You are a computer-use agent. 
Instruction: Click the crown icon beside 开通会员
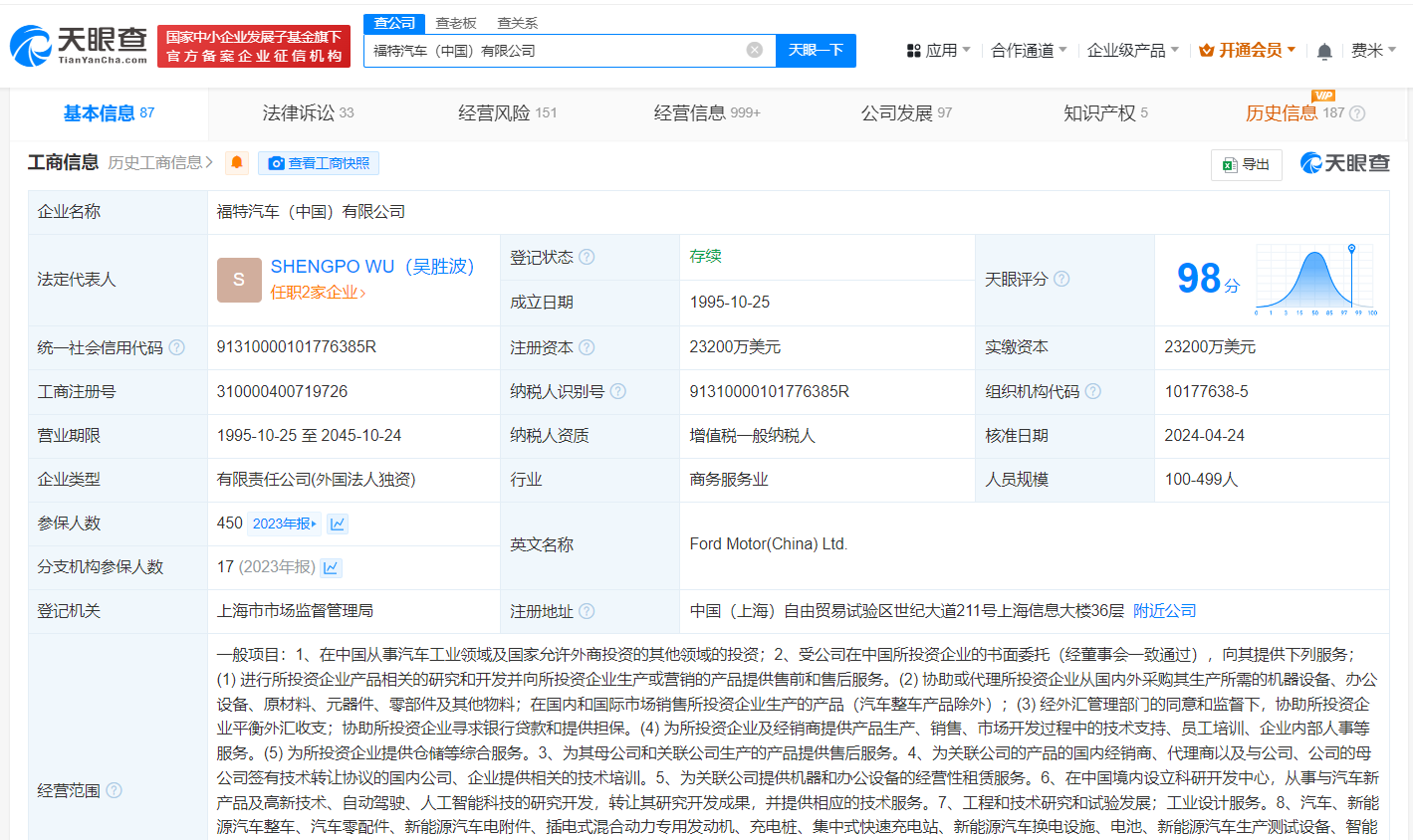coord(1208,50)
